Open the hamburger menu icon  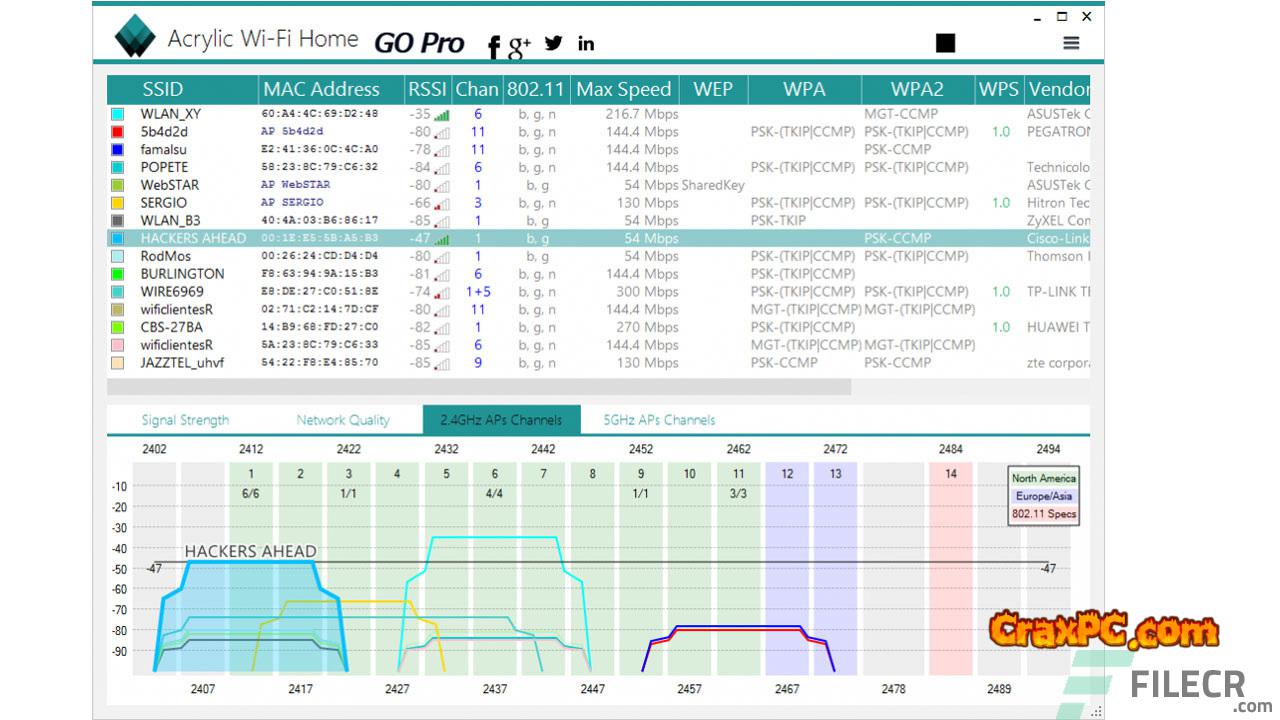click(x=1071, y=43)
